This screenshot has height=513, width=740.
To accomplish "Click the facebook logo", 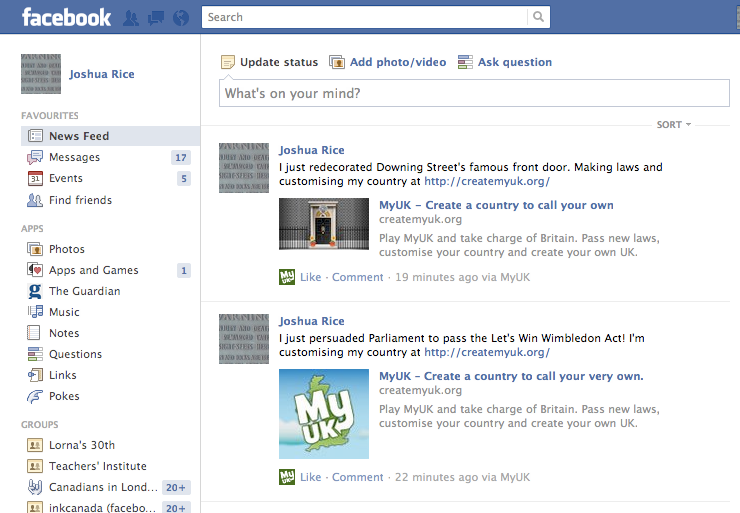I will click(x=66, y=17).
